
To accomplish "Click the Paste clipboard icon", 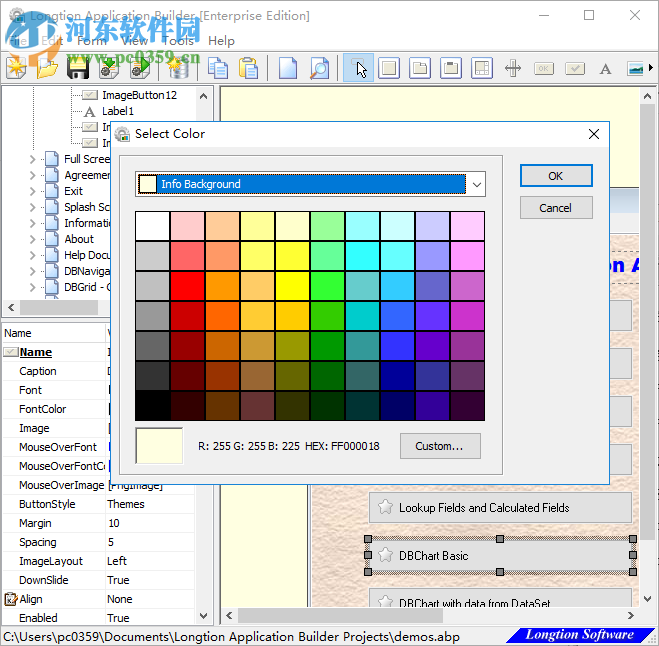I will [x=249, y=68].
